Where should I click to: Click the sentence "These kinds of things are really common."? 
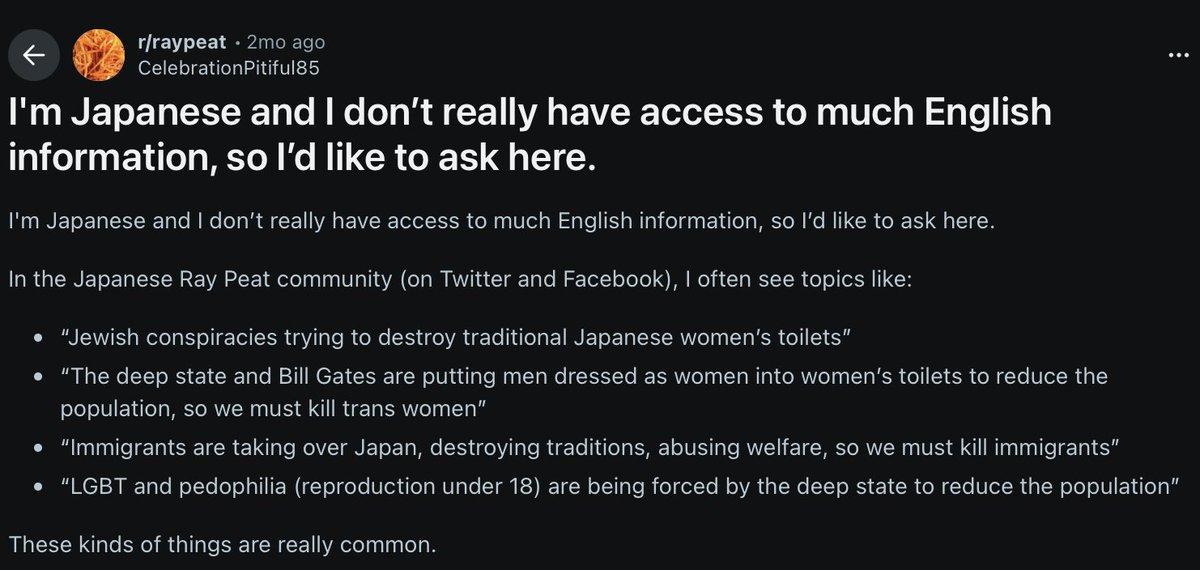coord(223,546)
